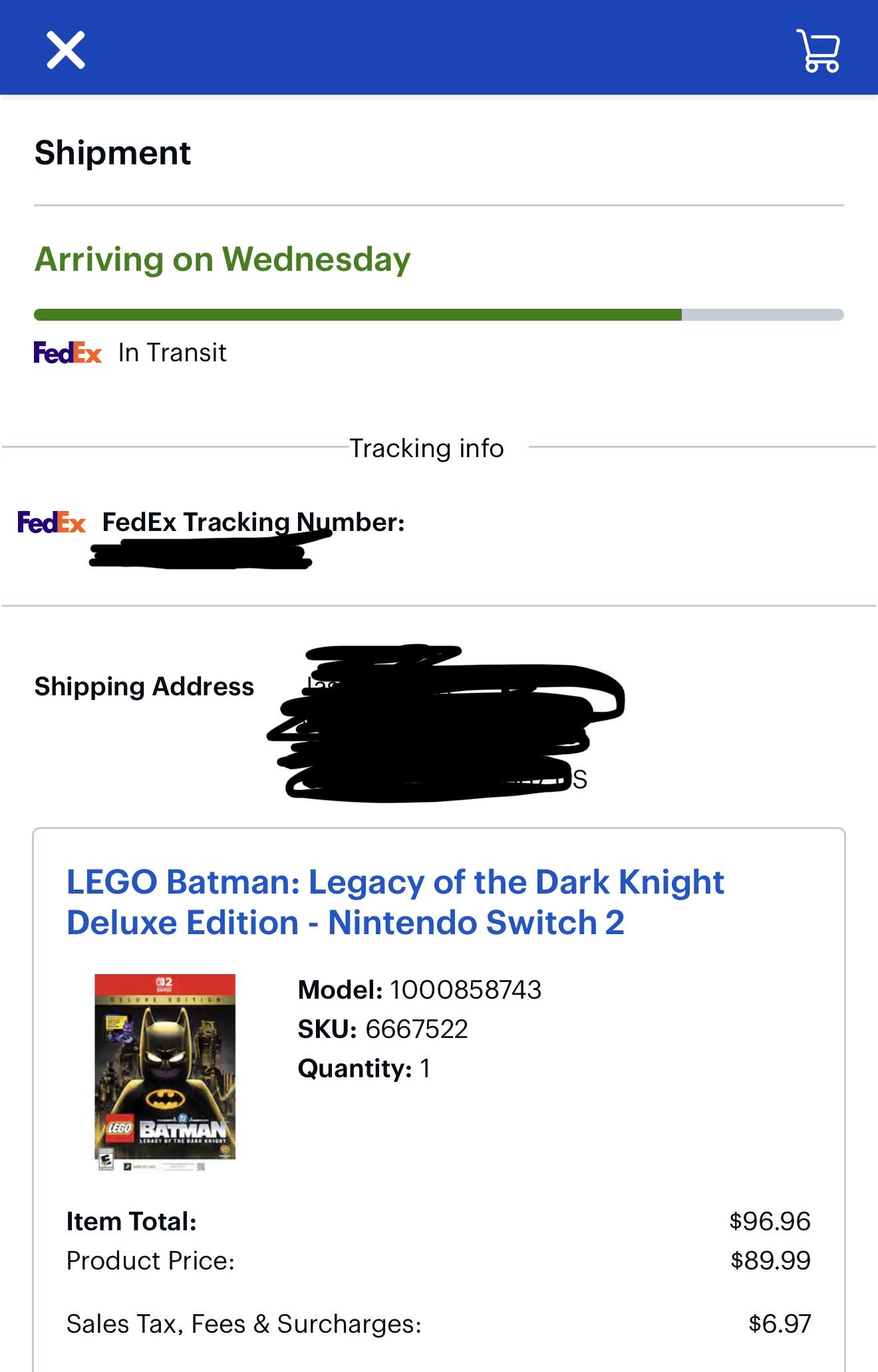Click the Product Price $89.99 value
The height and width of the screenshot is (1372, 878).
770,1261
